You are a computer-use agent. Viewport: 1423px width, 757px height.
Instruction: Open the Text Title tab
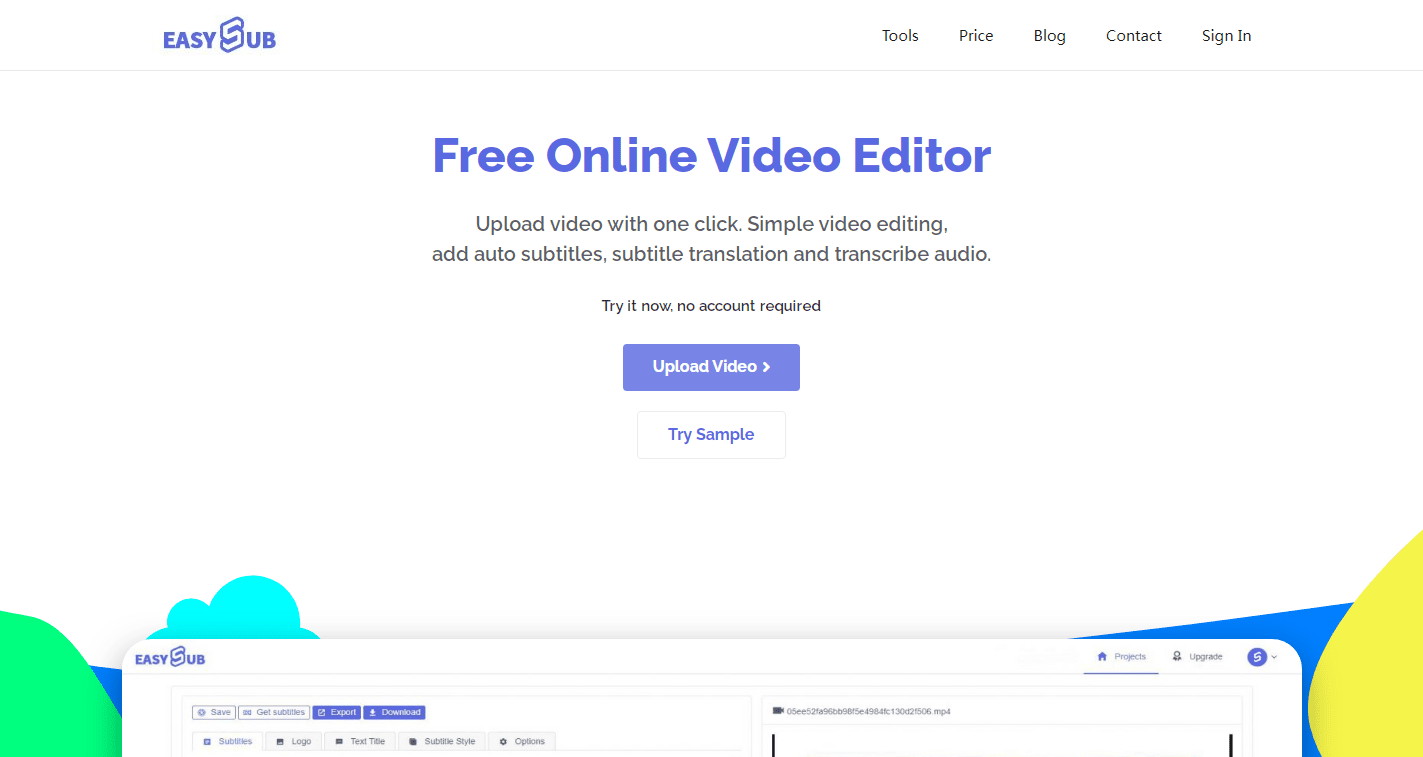coord(360,741)
